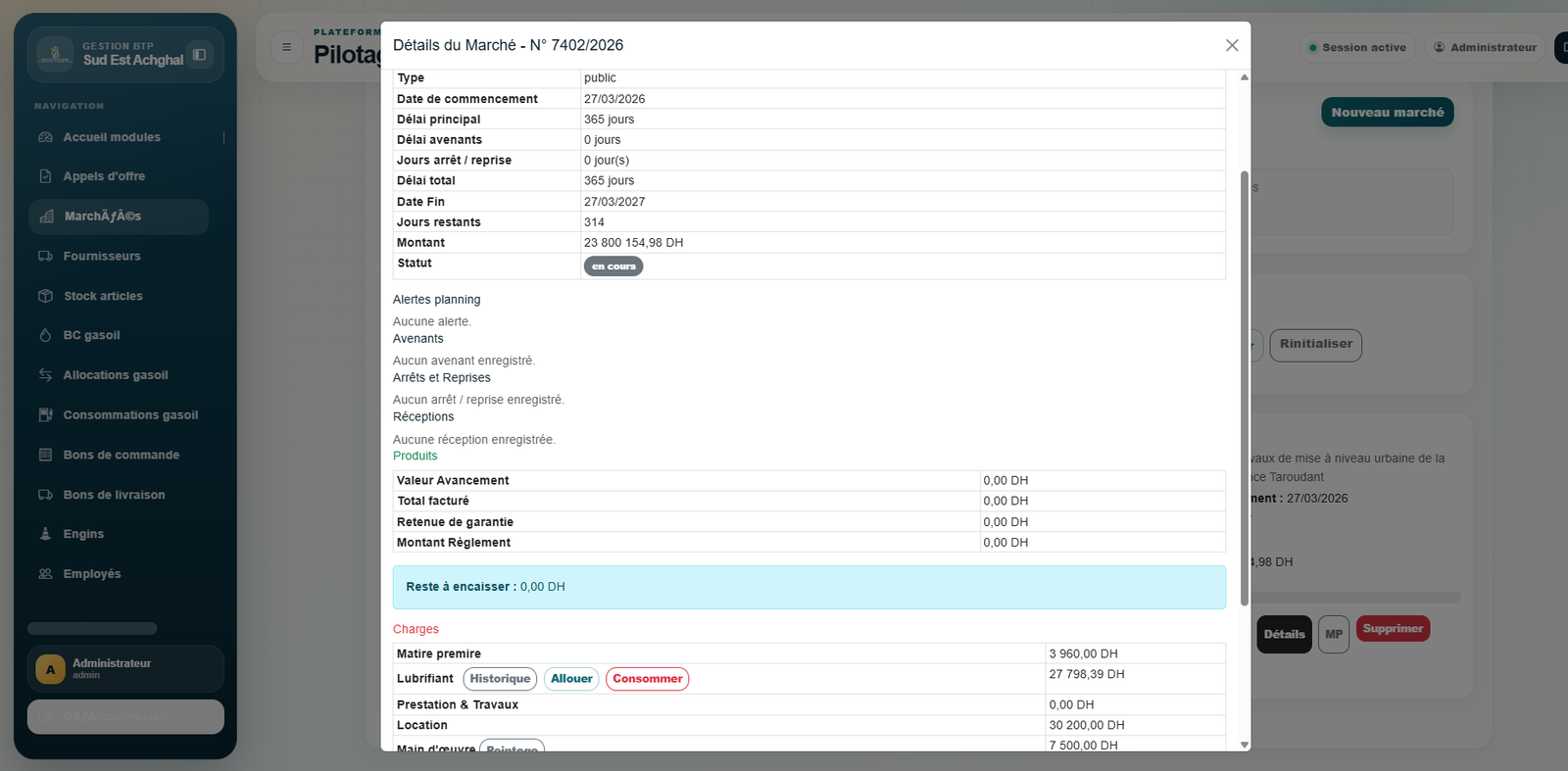Click the Jours restants value "314"
This screenshot has height=771, width=1568.
tap(594, 222)
